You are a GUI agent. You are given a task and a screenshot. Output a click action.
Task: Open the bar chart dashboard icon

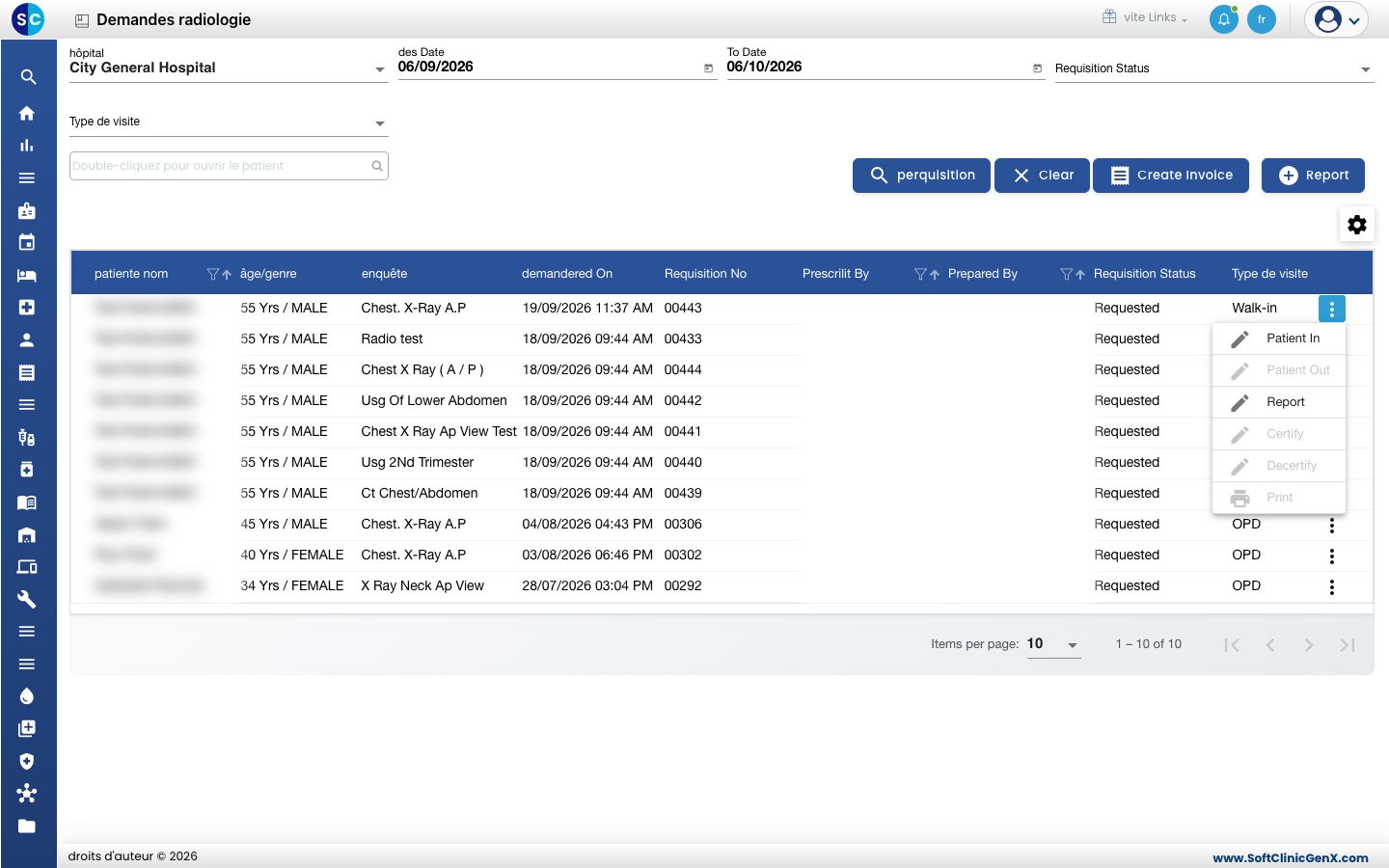click(27, 146)
